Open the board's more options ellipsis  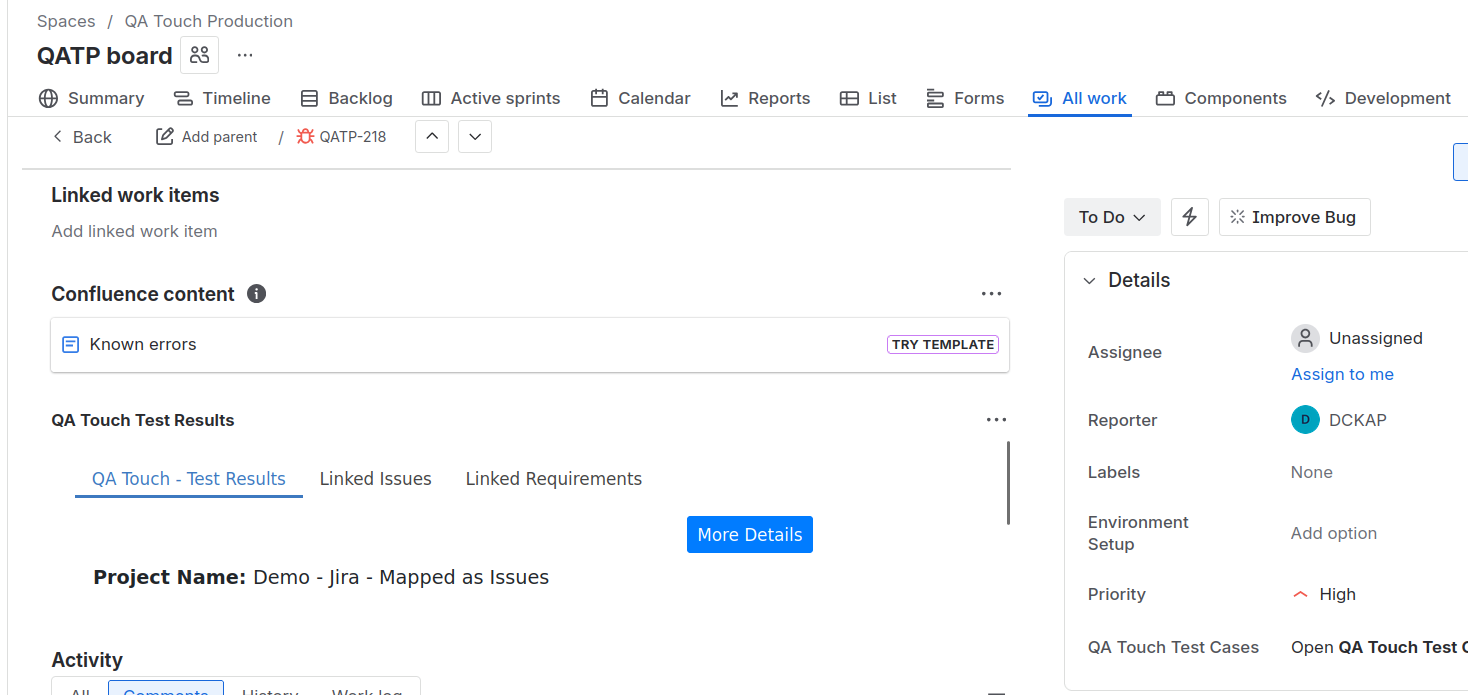[x=245, y=55]
